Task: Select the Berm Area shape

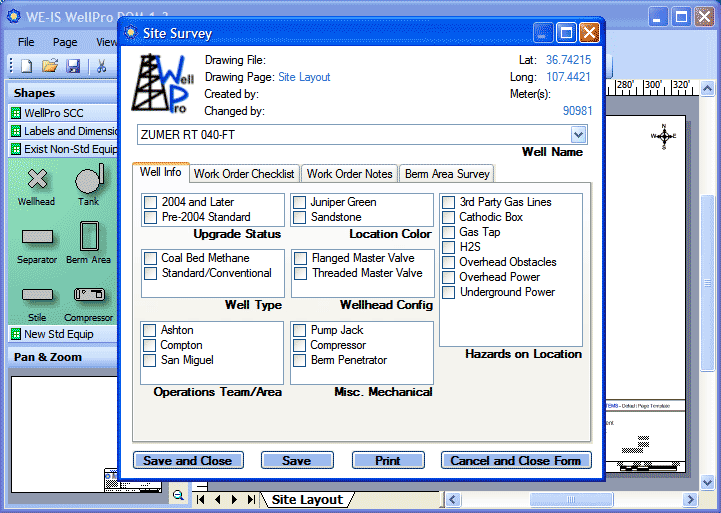Action: [89, 236]
